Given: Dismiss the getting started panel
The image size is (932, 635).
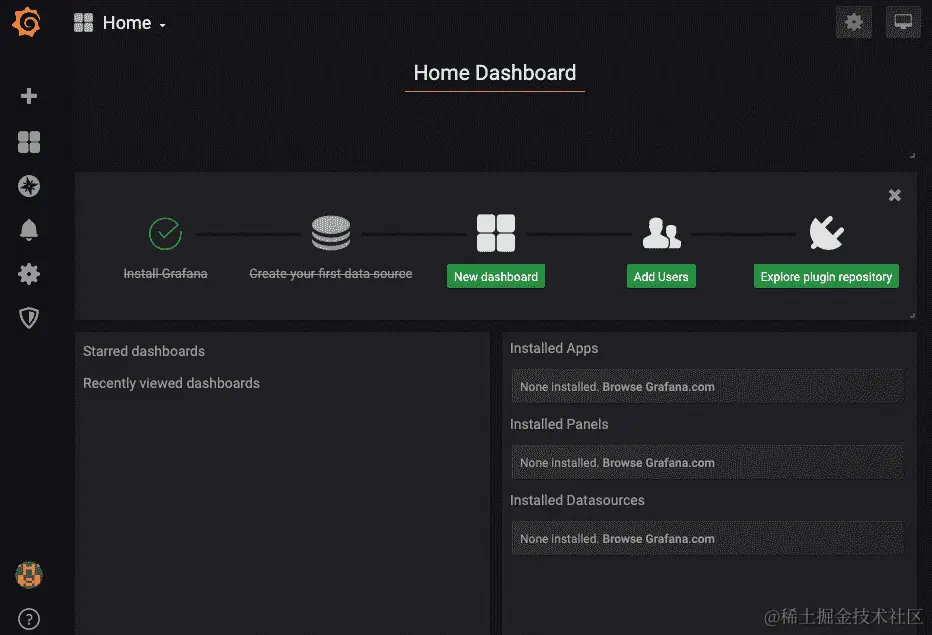Looking at the screenshot, I should point(894,195).
